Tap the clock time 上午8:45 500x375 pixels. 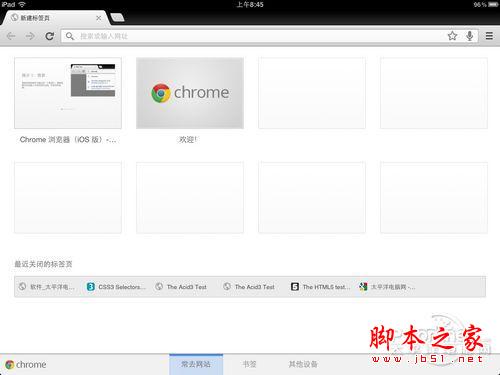coord(250,5)
